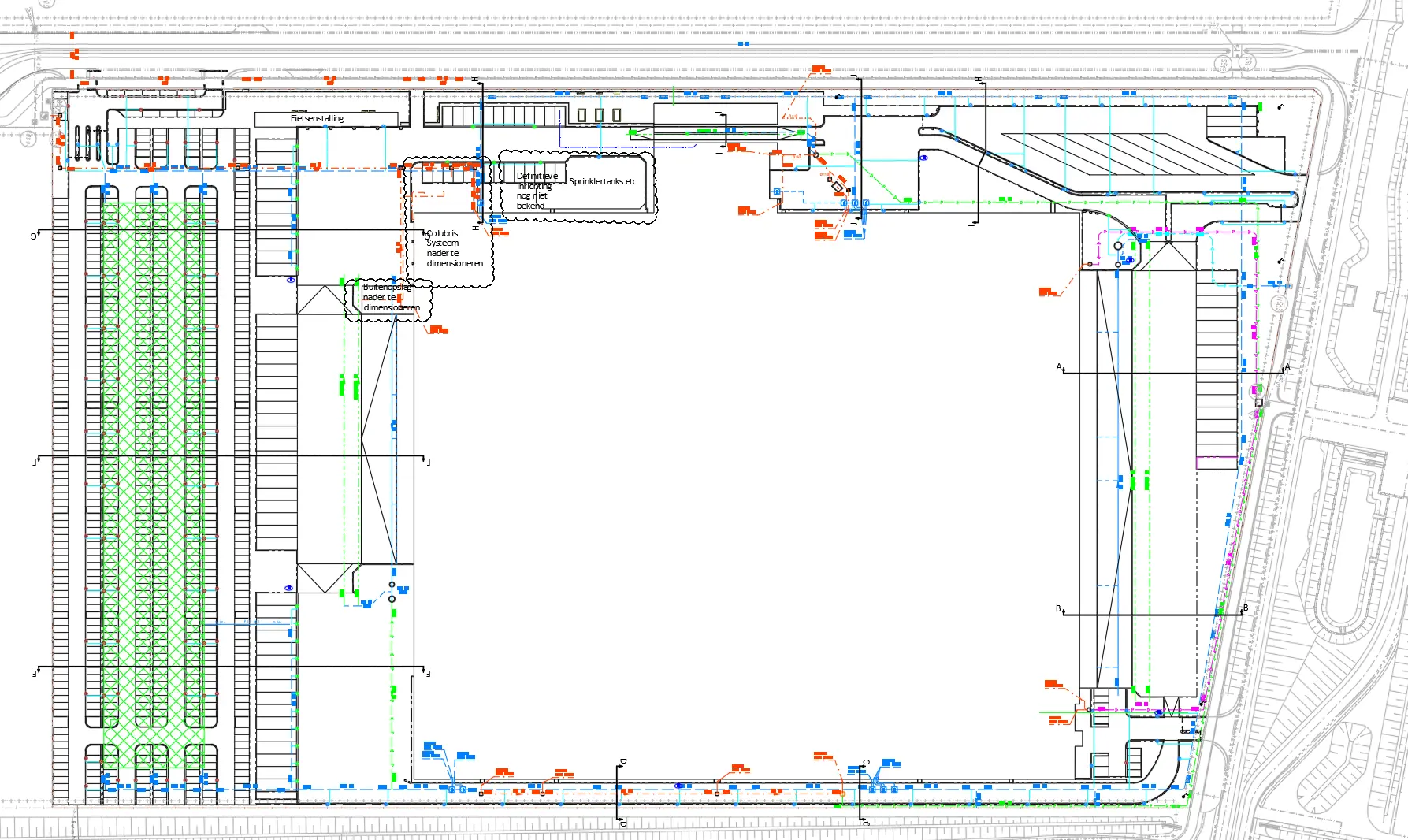
Task: Select the large circle symbol near magenta line
Action: [1118, 247]
